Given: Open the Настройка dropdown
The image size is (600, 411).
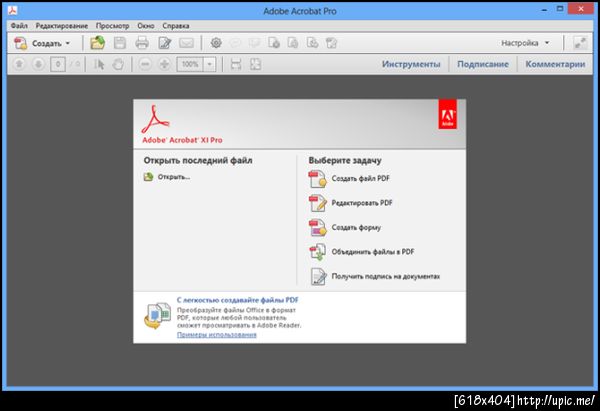Looking at the screenshot, I should pyautogui.click(x=525, y=43).
